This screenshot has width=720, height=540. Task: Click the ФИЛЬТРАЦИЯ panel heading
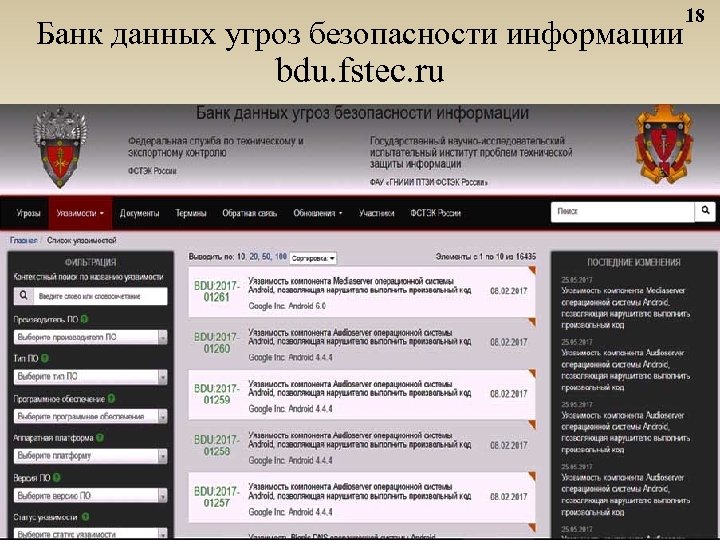click(90, 262)
